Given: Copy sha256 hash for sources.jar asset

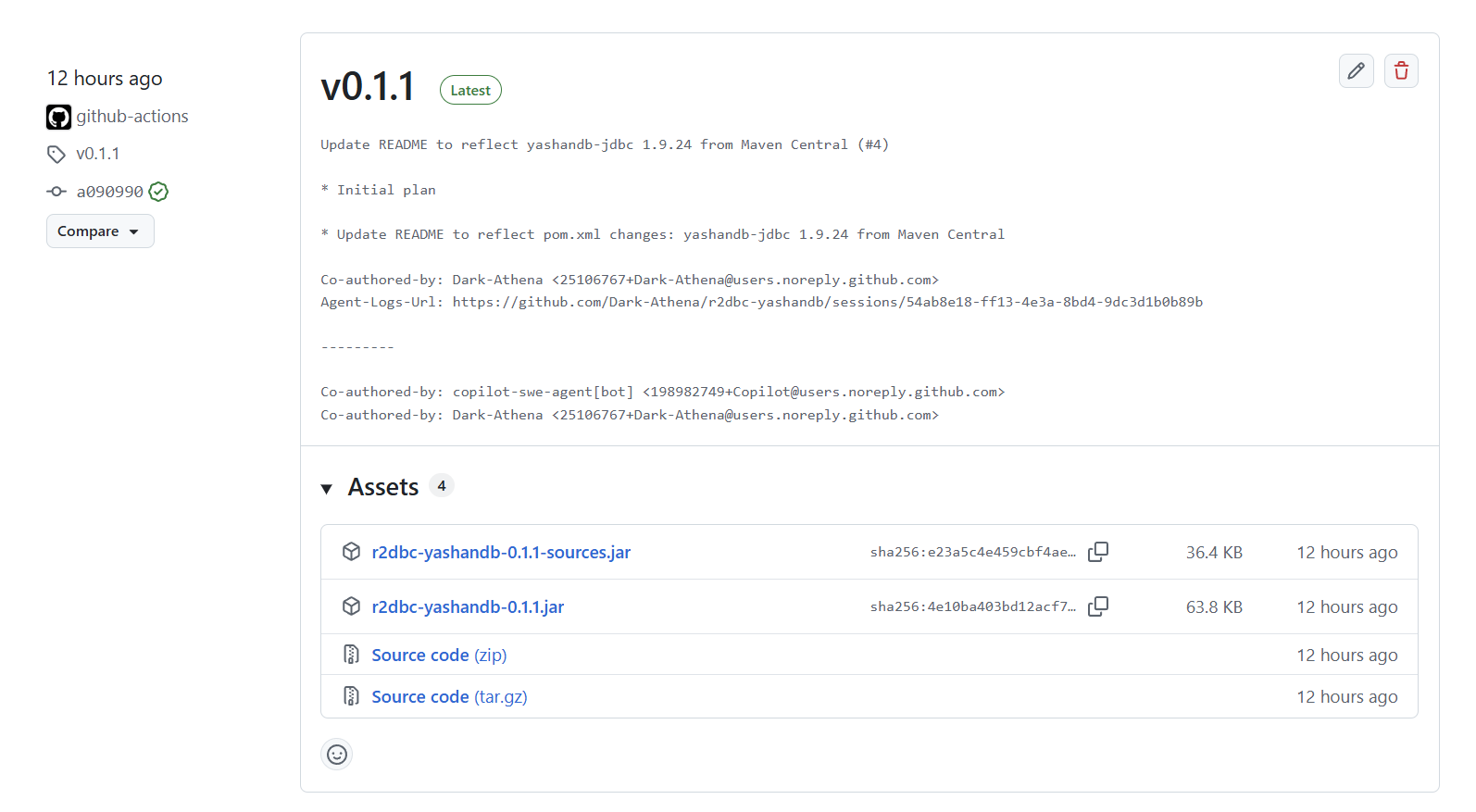Looking at the screenshot, I should point(1098,552).
